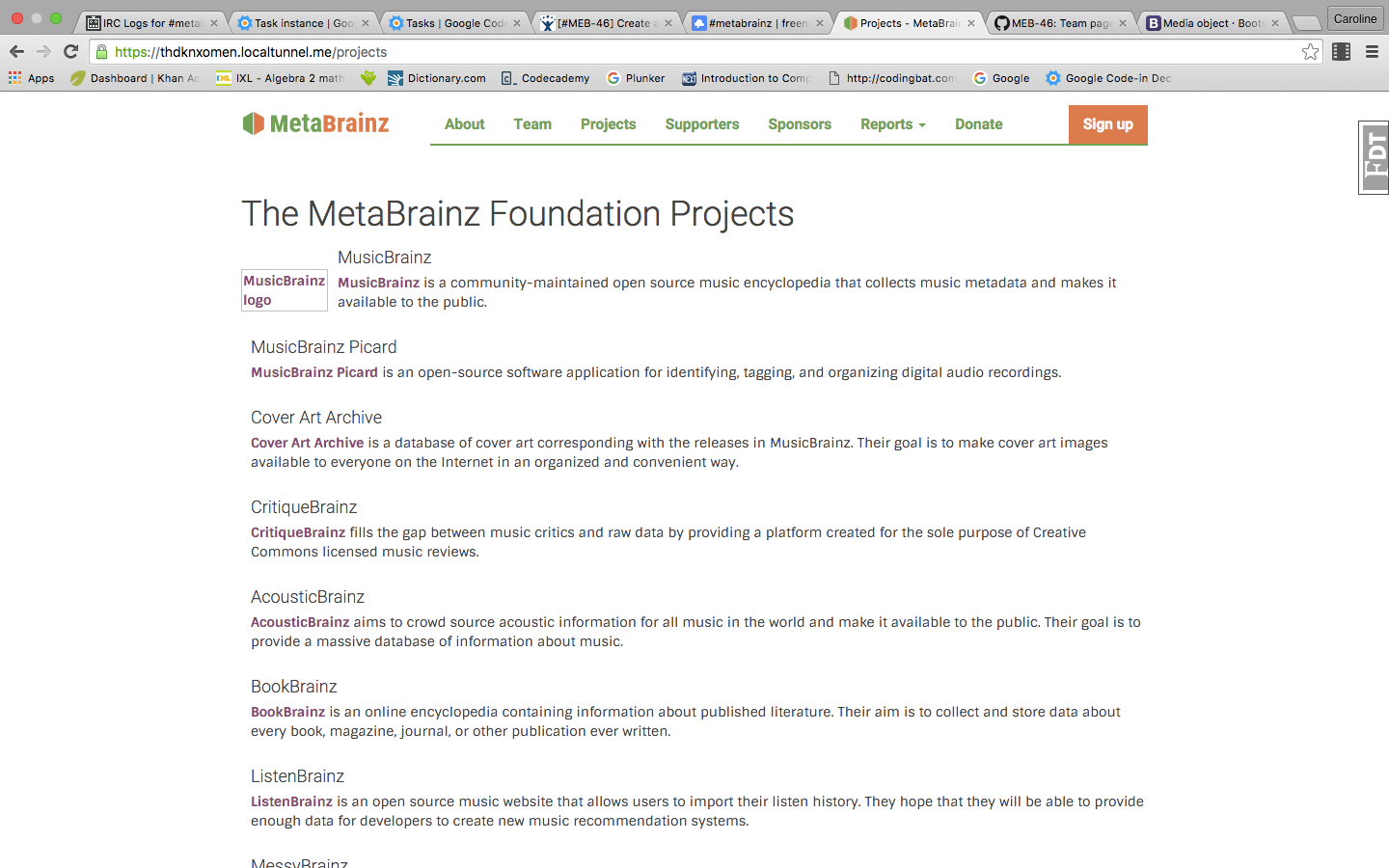Screen dimensions: 1389x868
Task: Click the green padlock security icon
Action: coord(102,52)
